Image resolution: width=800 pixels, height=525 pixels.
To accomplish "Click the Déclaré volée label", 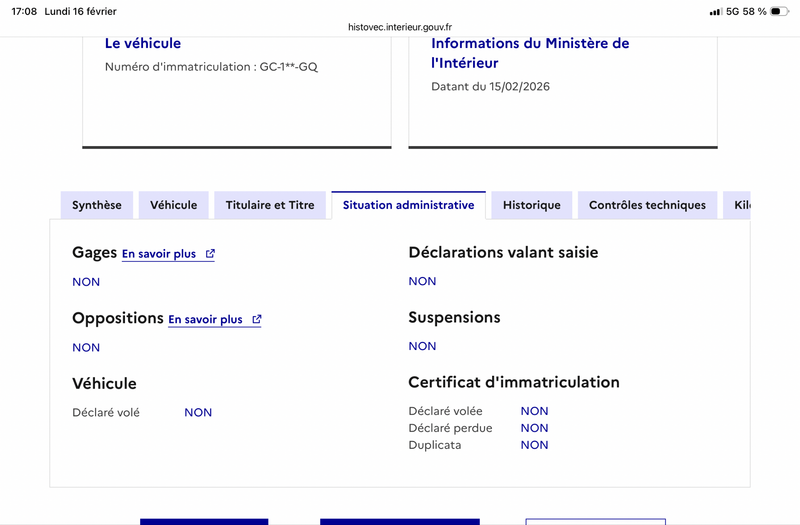I will click(445, 411).
